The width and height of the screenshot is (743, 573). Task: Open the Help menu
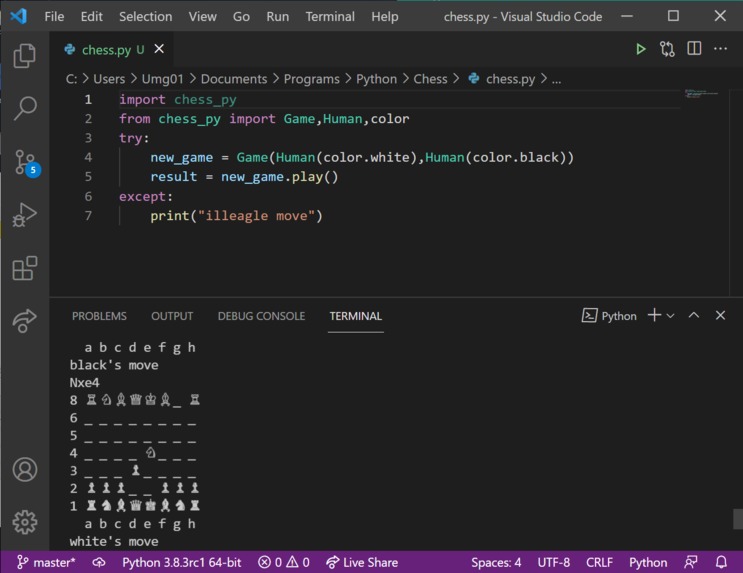[385, 17]
